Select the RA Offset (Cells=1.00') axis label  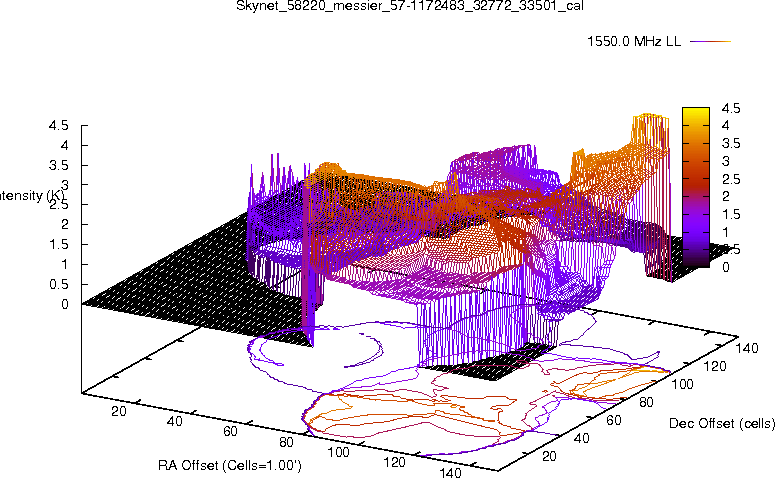point(230,465)
